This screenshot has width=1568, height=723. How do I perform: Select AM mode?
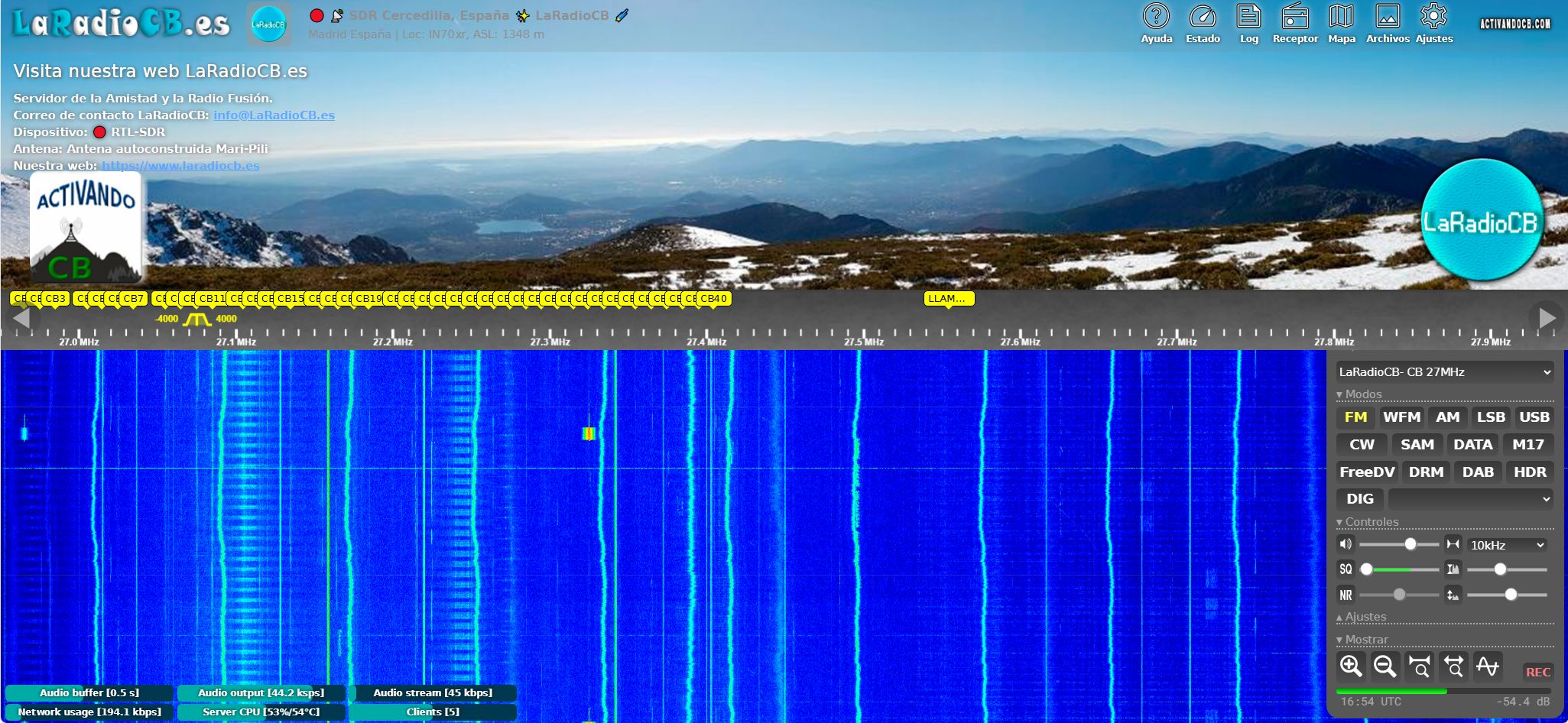coord(1447,417)
